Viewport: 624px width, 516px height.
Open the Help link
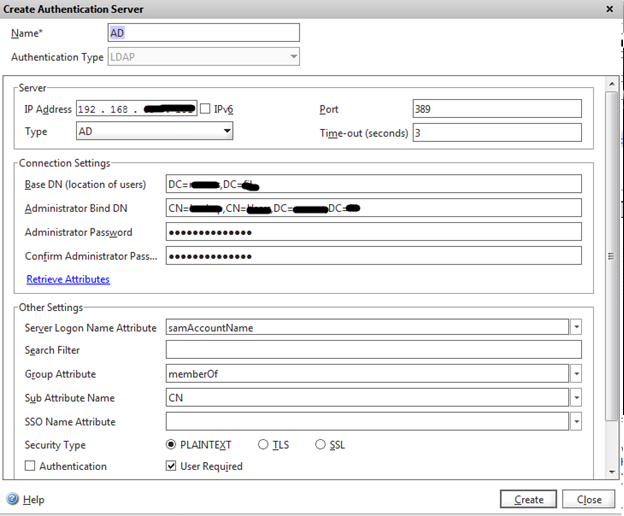pyautogui.click(x=33, y=499)
